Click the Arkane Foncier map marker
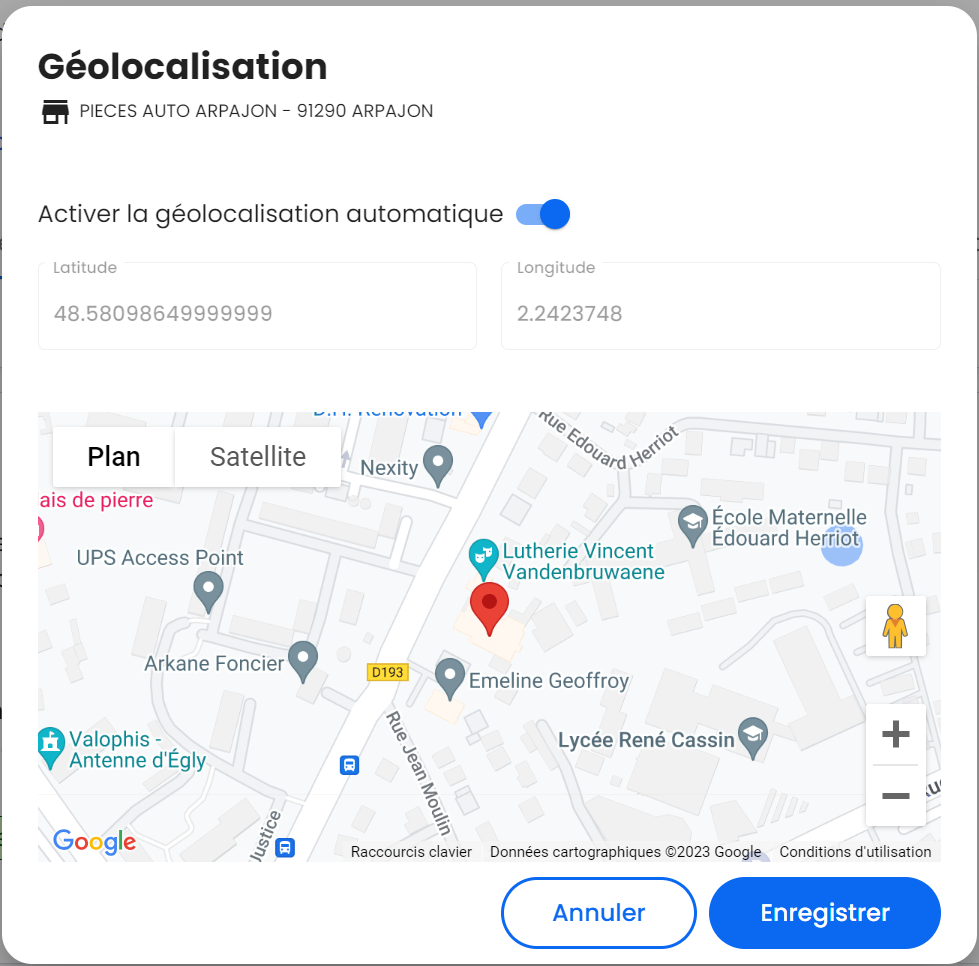The width and height of the screenshot is (979, 966). click(x=303, y=662)
